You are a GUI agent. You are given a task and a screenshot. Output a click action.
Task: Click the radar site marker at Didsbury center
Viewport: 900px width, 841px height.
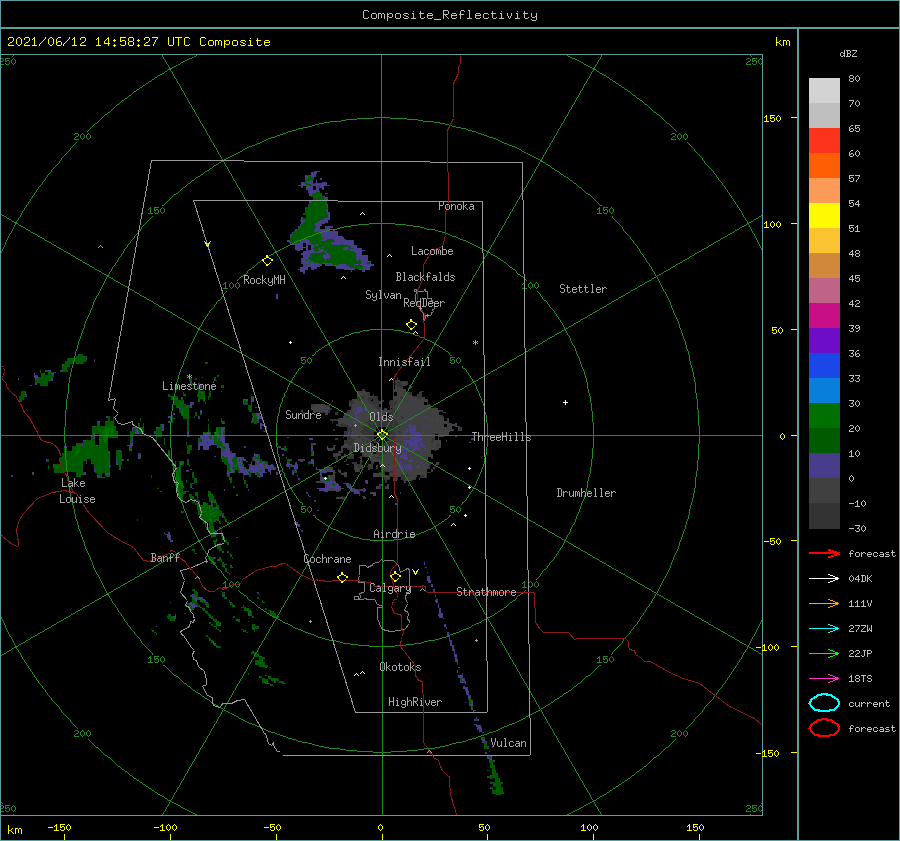[x=382, y=435]
